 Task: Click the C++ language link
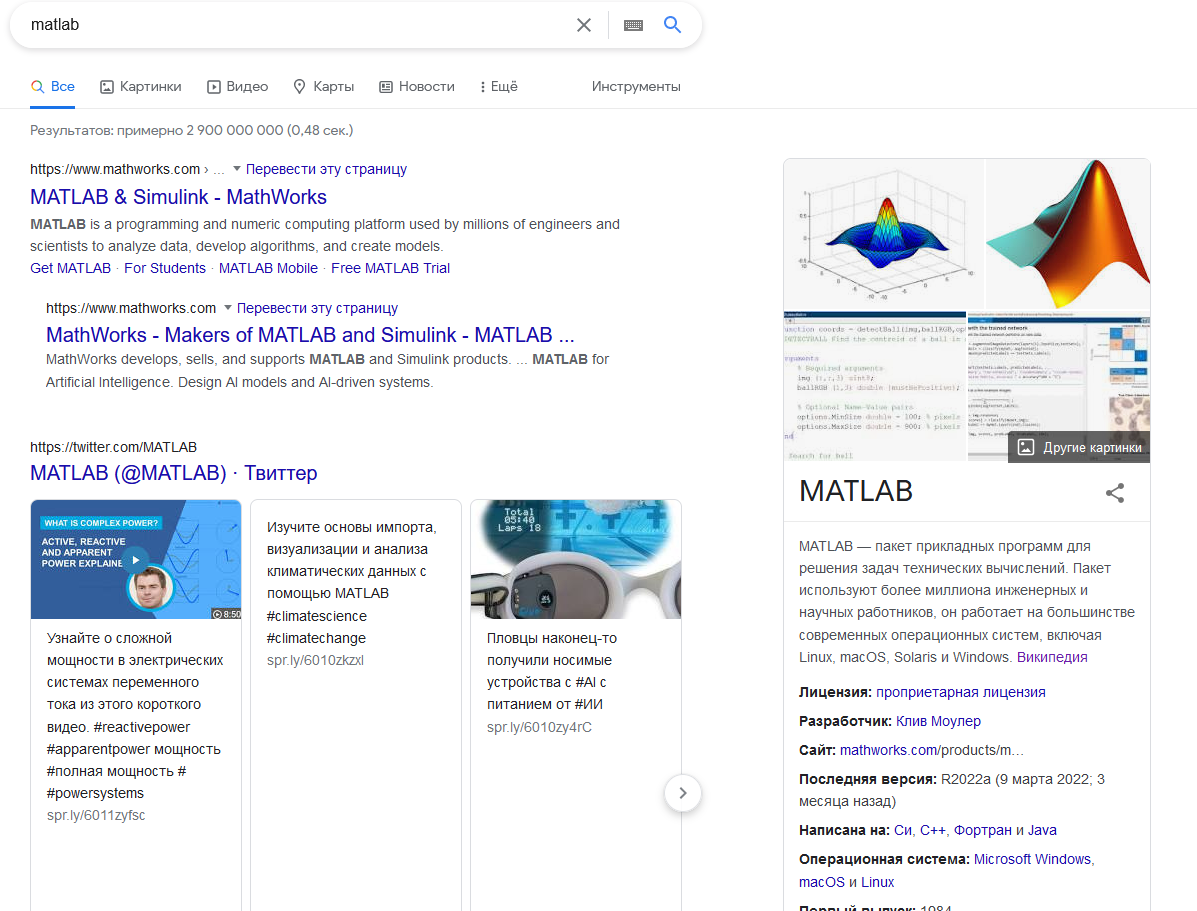(x=932, y=831)
